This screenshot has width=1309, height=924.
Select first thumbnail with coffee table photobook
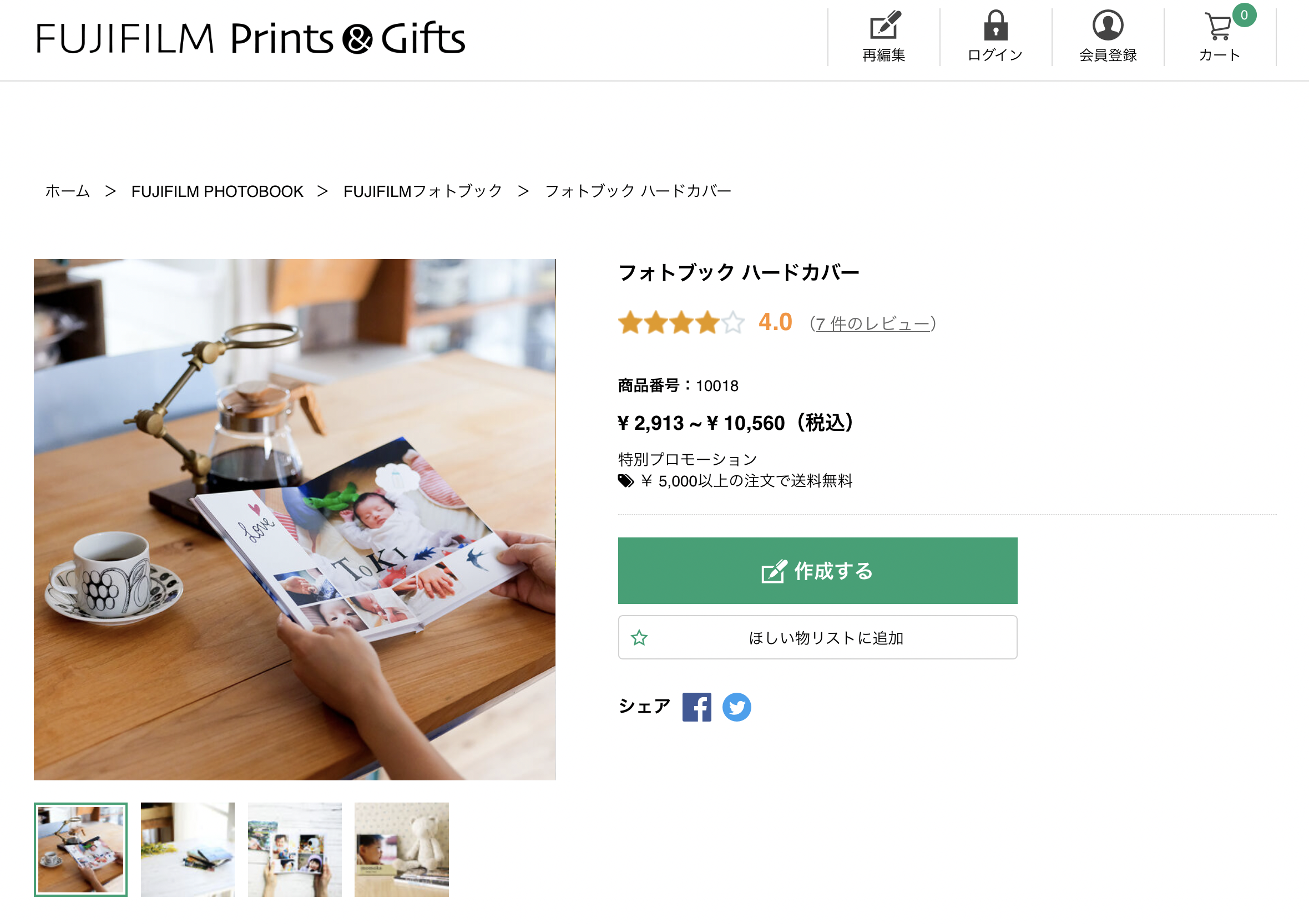pos(81,849)
